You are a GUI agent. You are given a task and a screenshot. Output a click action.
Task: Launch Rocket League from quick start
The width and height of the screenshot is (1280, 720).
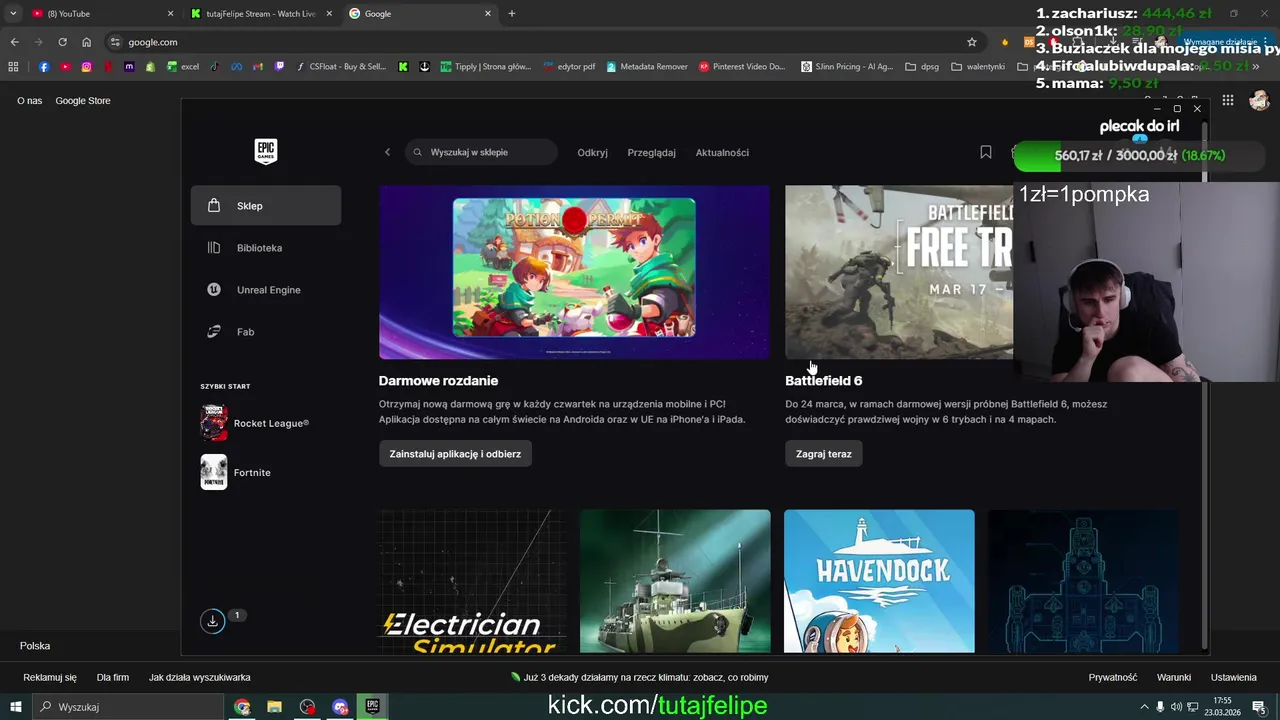pyautogui.click(x=255, y=423)
